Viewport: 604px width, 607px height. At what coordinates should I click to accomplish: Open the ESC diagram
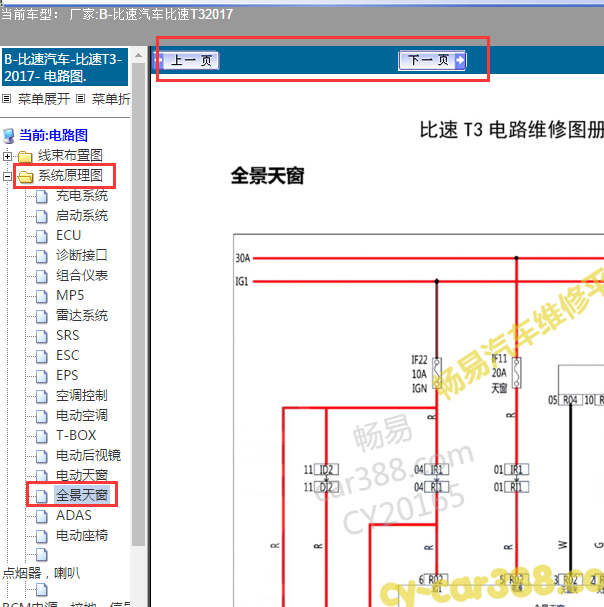tap(67, 355)
